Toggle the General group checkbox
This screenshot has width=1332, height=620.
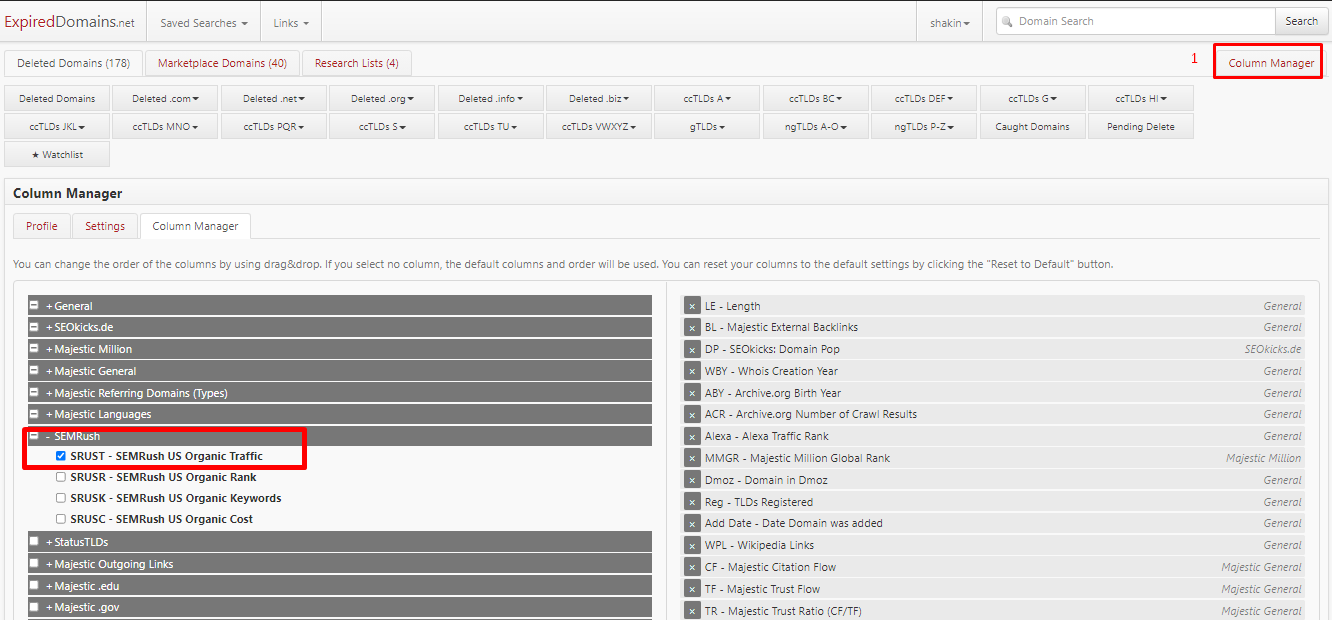34,306
